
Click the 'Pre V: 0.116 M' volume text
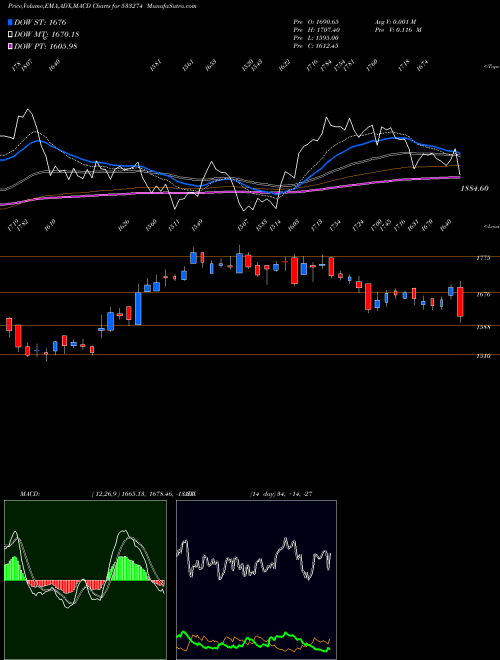coord(398,30)
